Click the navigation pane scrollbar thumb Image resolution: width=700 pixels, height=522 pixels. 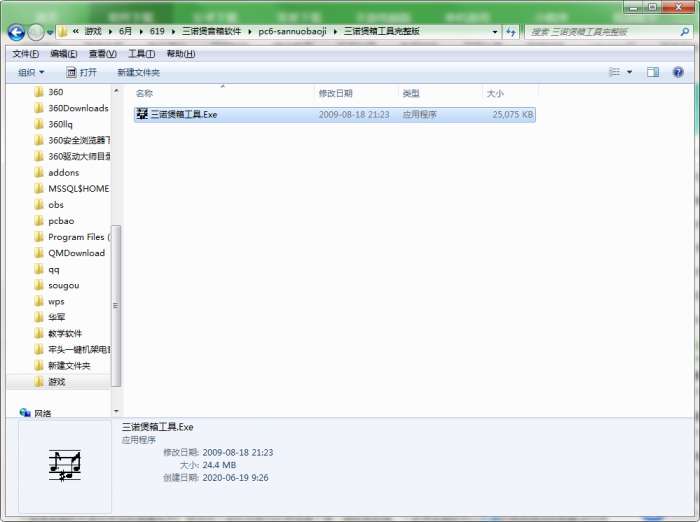point(116,306)
